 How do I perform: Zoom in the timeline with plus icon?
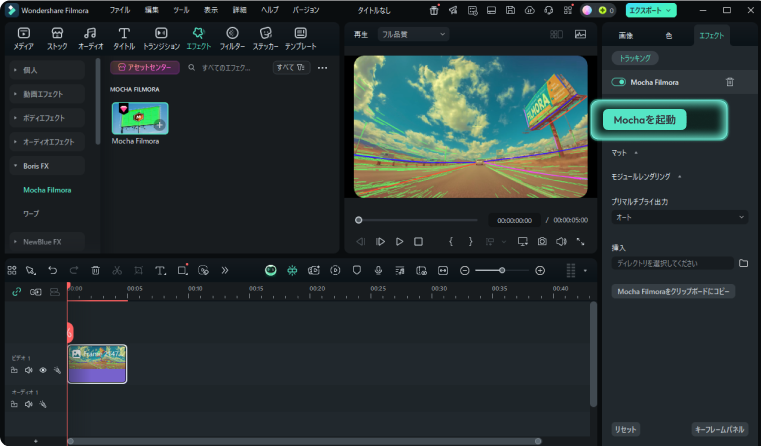540,271
